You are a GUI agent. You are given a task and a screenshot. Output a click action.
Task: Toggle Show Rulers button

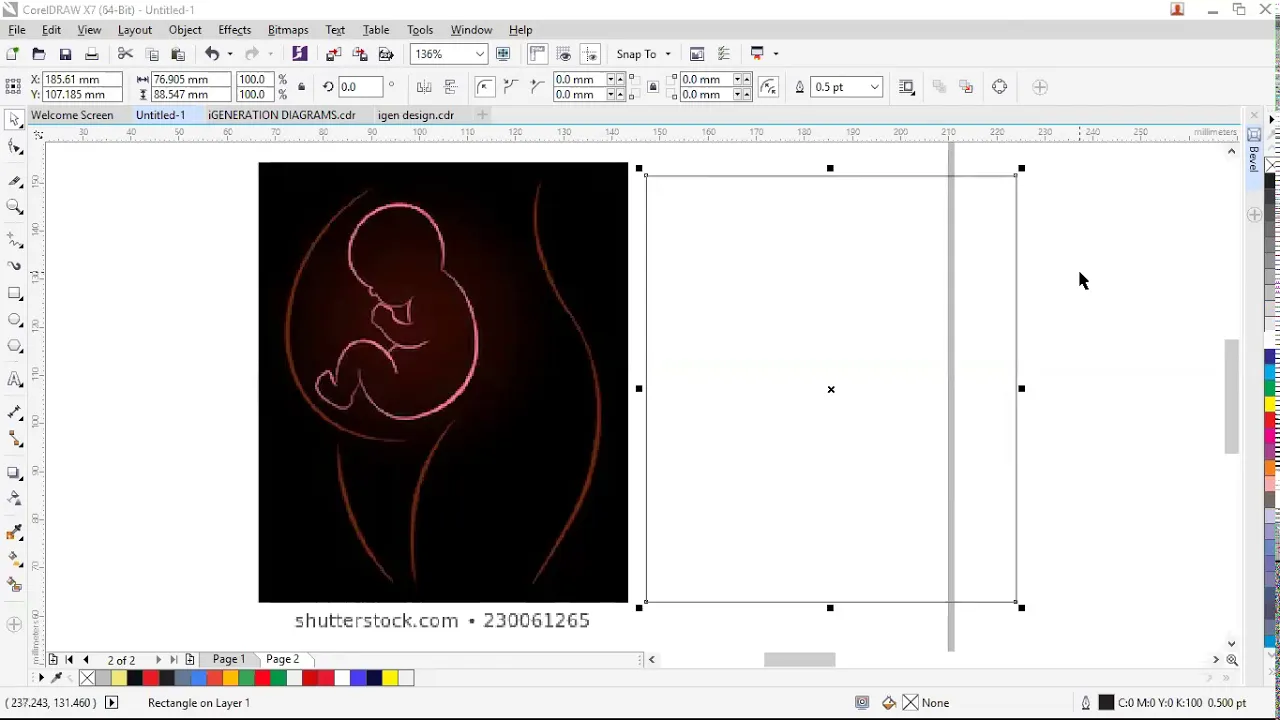[537, 54]
